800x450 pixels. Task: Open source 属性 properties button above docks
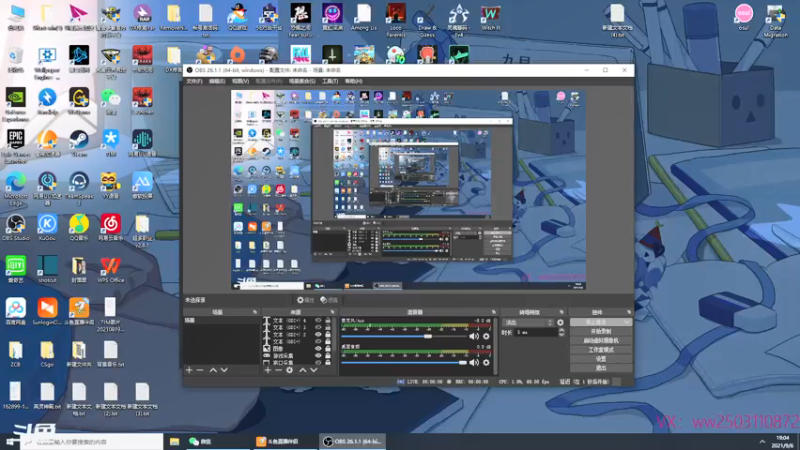pyautogui.click(x=306, y=300)
